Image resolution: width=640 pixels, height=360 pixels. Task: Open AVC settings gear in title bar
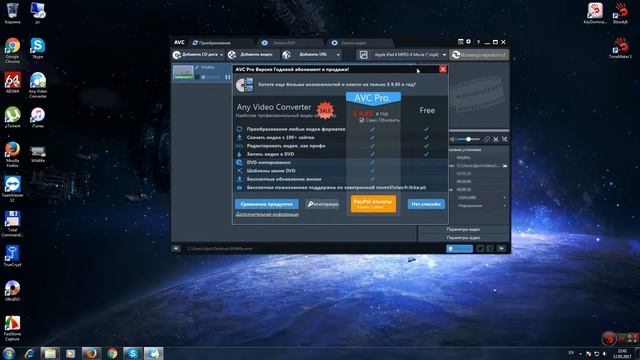(469, 42)
